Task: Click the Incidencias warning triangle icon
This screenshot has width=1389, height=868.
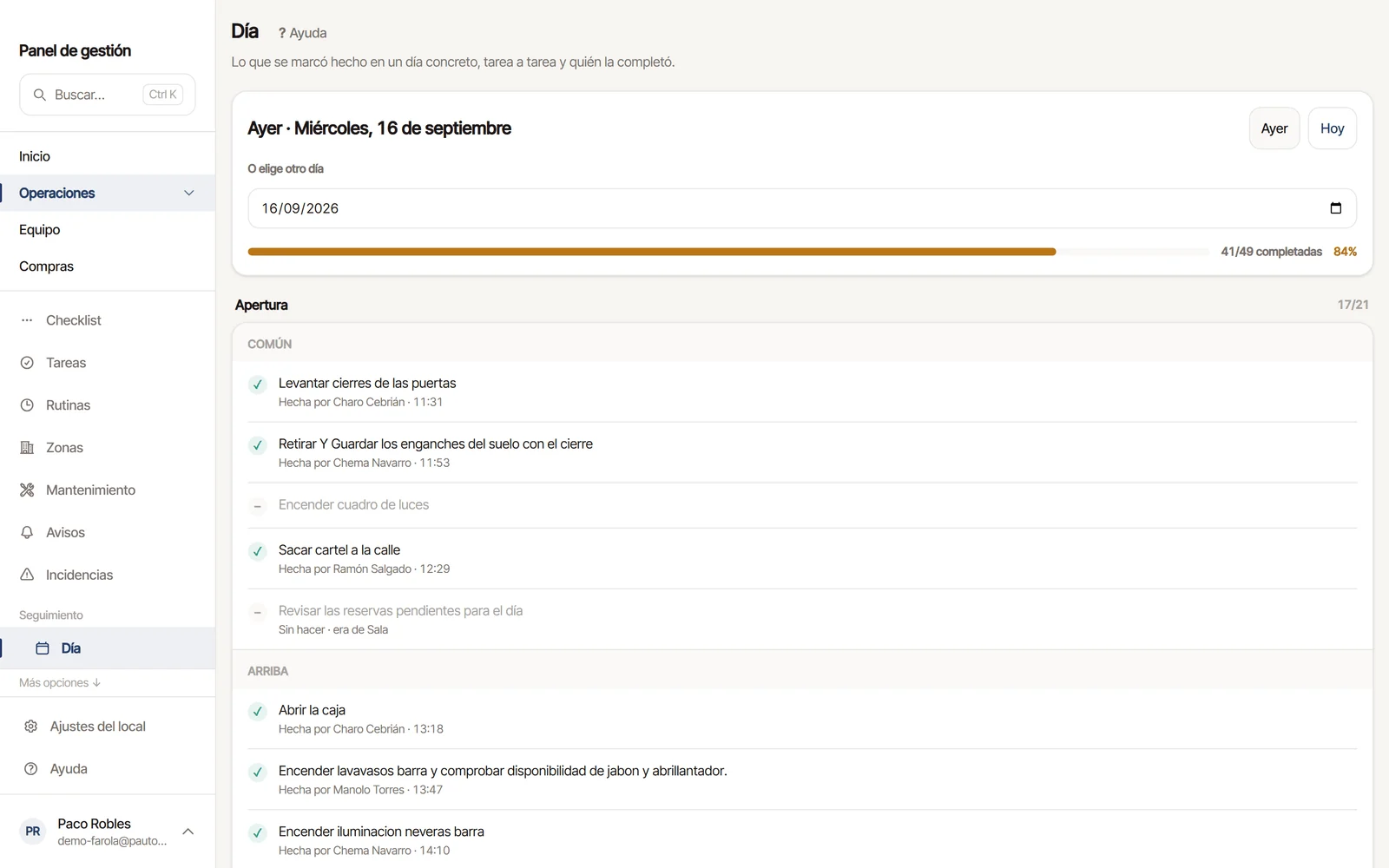Action: [x=27, y=575]
